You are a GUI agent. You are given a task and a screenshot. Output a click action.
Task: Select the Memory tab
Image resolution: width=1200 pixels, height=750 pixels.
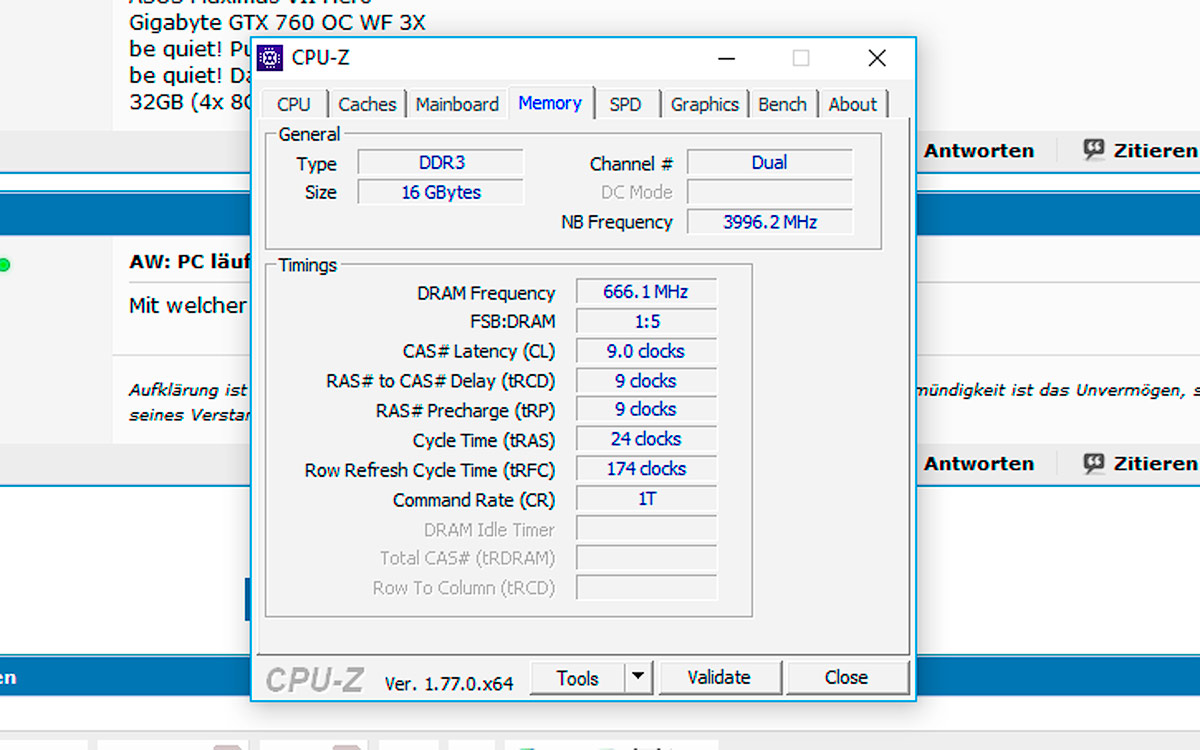point(550,103)
